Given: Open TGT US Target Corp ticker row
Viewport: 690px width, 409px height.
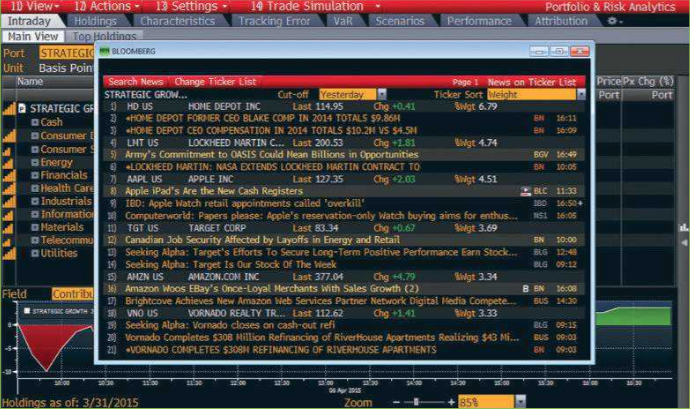Looking at the screenshot, I should pyautogui.click(x=345, y=228).
